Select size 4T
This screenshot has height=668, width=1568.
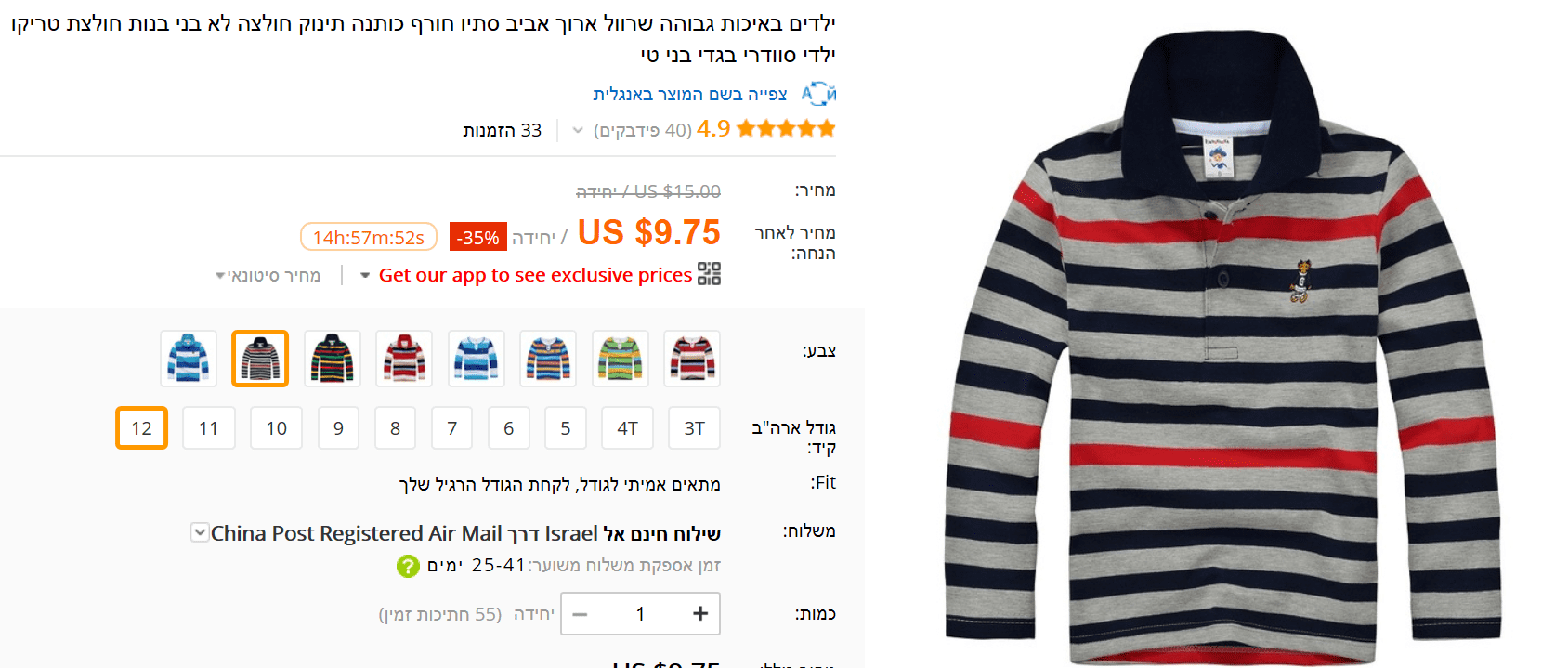click(628, 428)
